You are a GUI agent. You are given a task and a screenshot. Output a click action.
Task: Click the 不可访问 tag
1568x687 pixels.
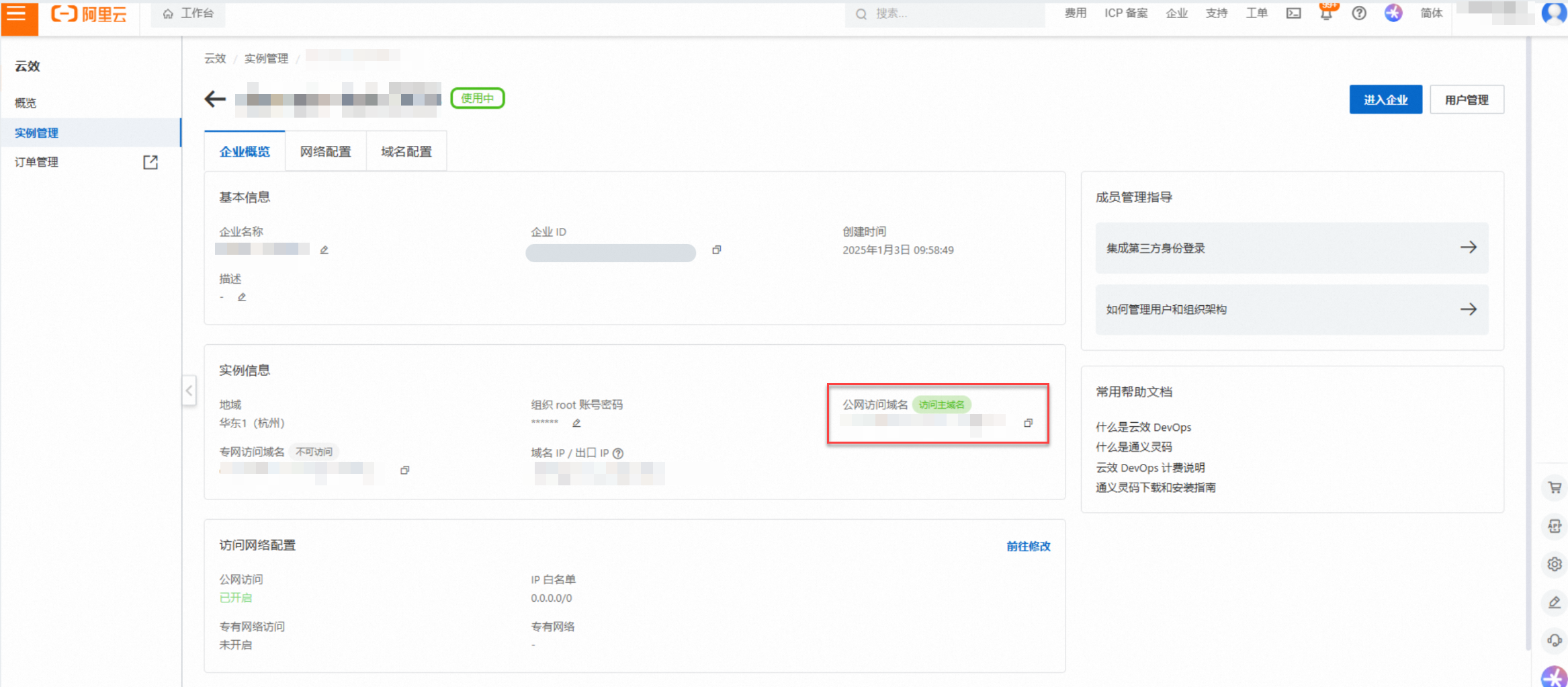(x=314, y=452)
